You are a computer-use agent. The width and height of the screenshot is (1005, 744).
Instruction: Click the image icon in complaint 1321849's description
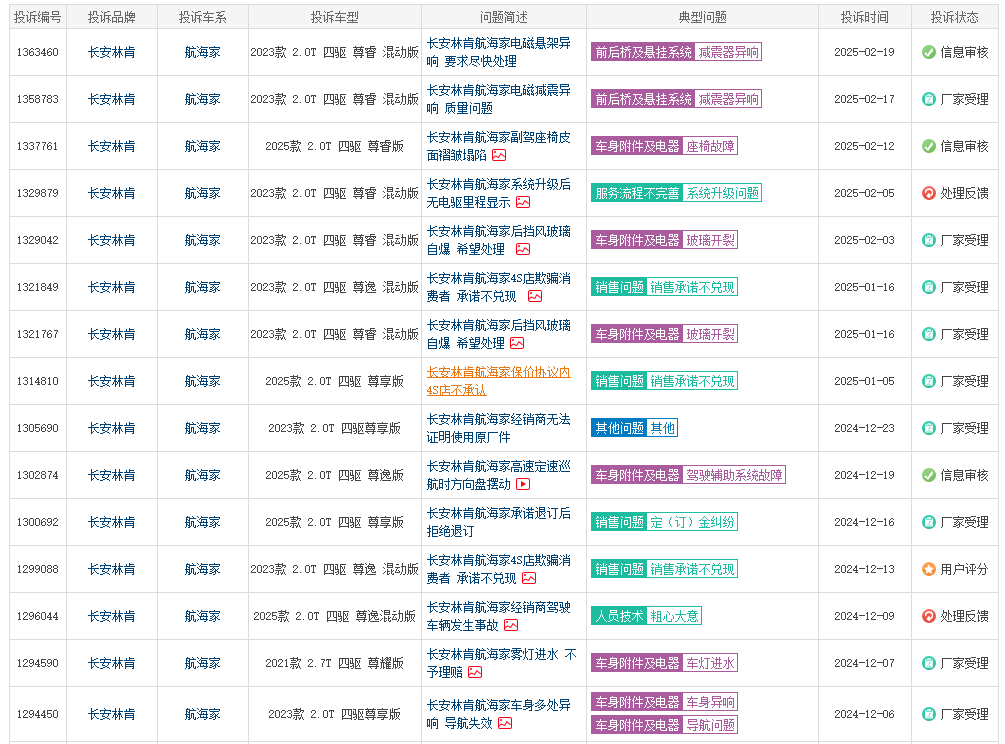535,296
